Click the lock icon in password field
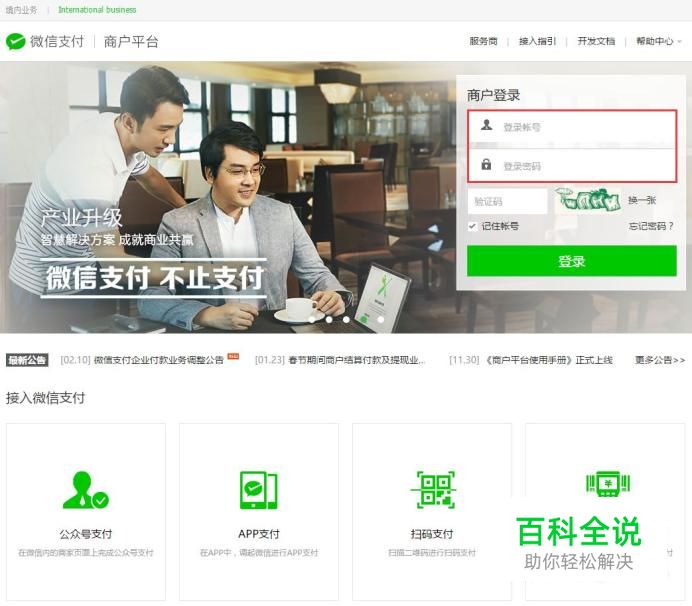692x606 pixels. click(486, 164)
